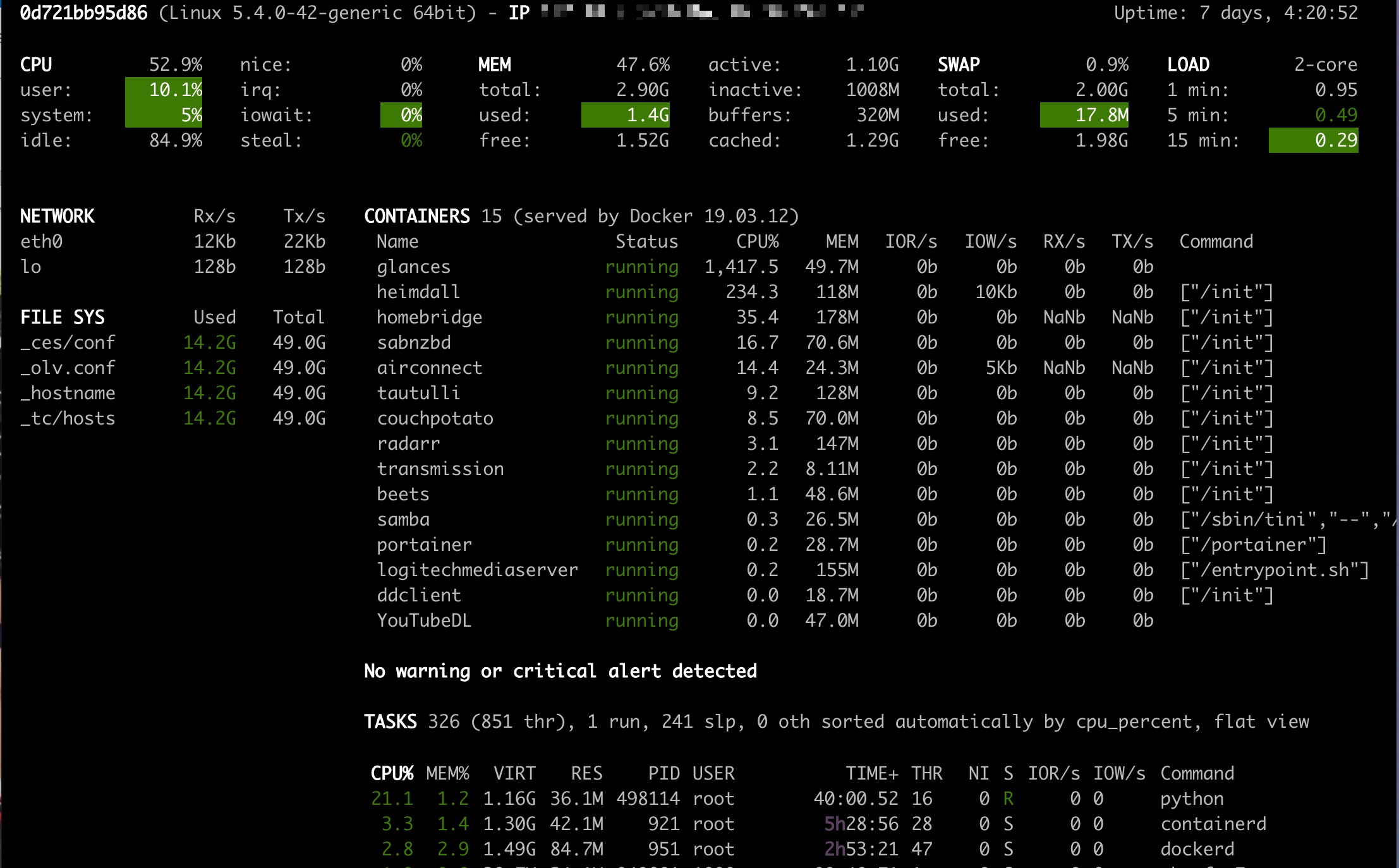This screenshot has height=868, width=1399.
Task: Select the homebridge container name
Action: coord(430,317)
